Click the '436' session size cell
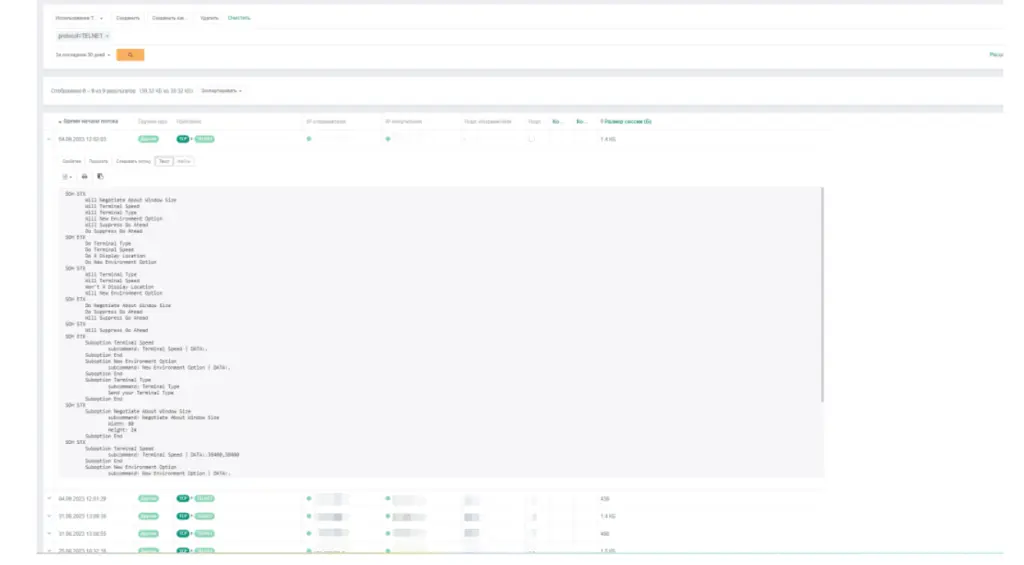 coord(605,498)
